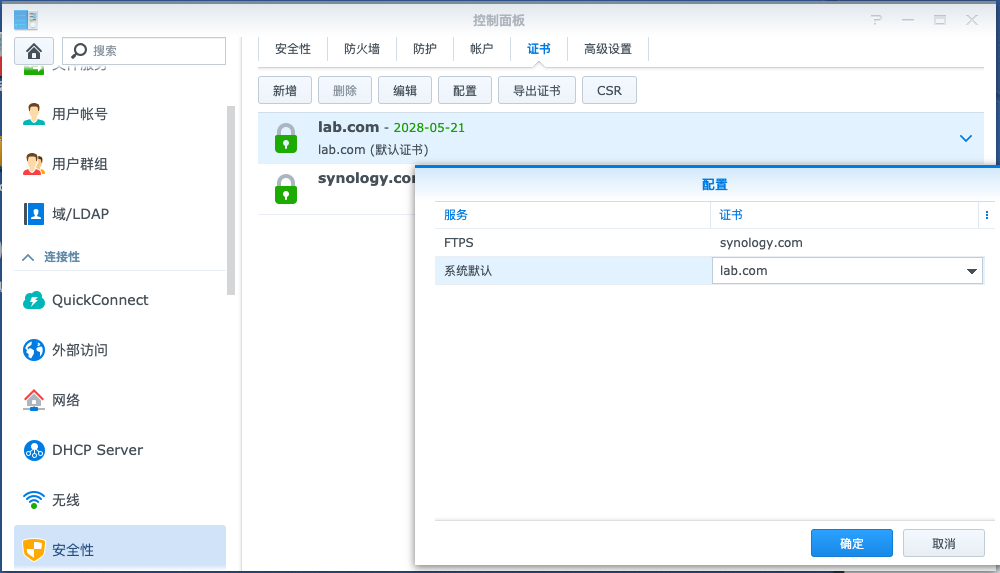Screen dimensions: 1000x573
Task: Click the search magnifier icon
Action: point(79,50)
